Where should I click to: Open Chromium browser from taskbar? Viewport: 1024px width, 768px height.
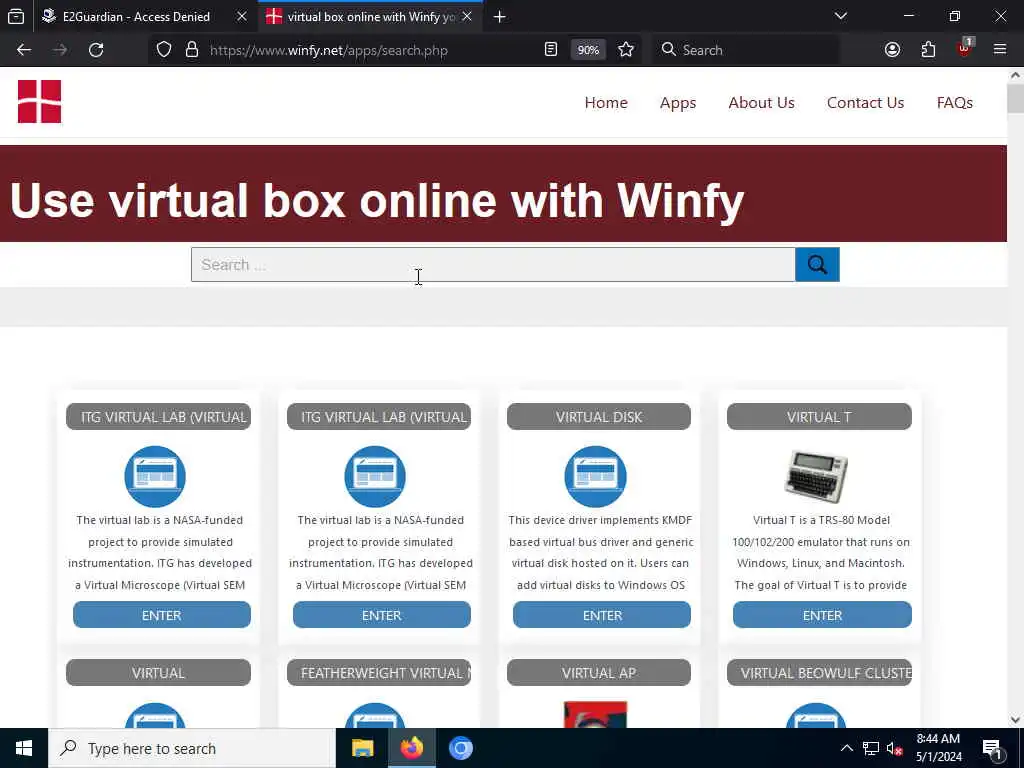(x=460, y=748)
